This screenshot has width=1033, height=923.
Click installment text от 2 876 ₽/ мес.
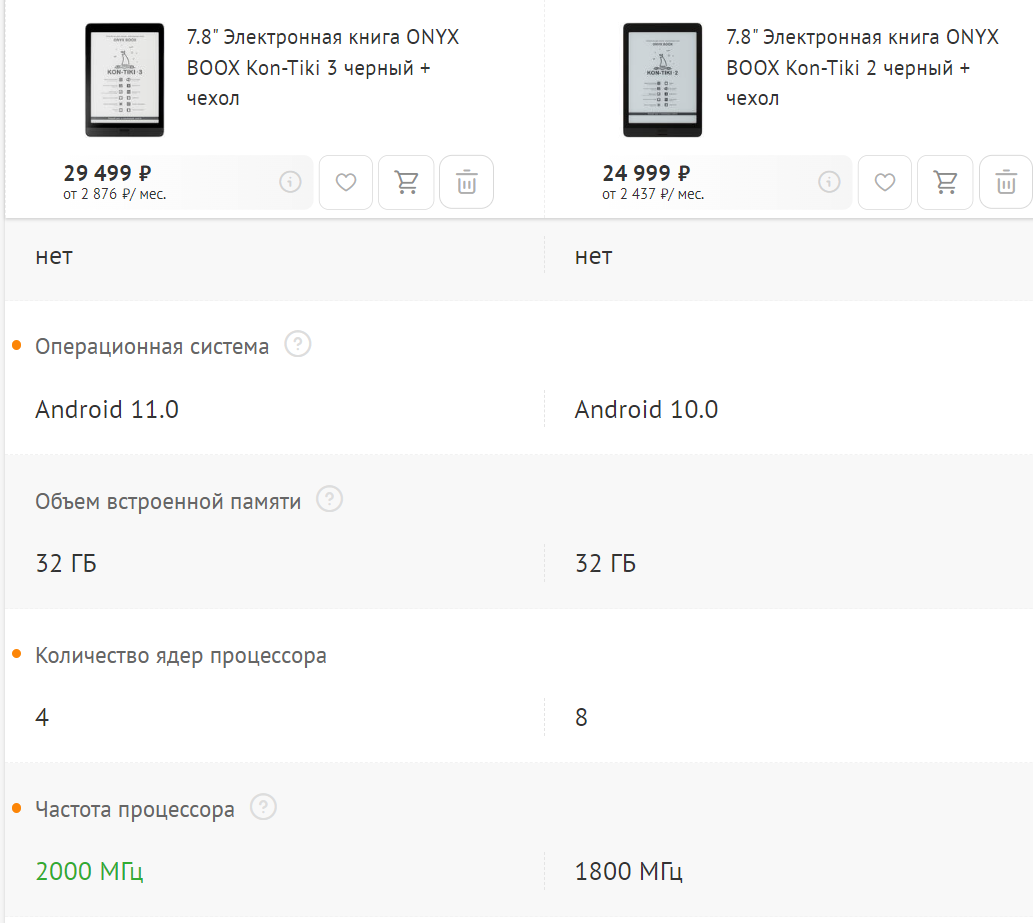(x=114, y=194)
